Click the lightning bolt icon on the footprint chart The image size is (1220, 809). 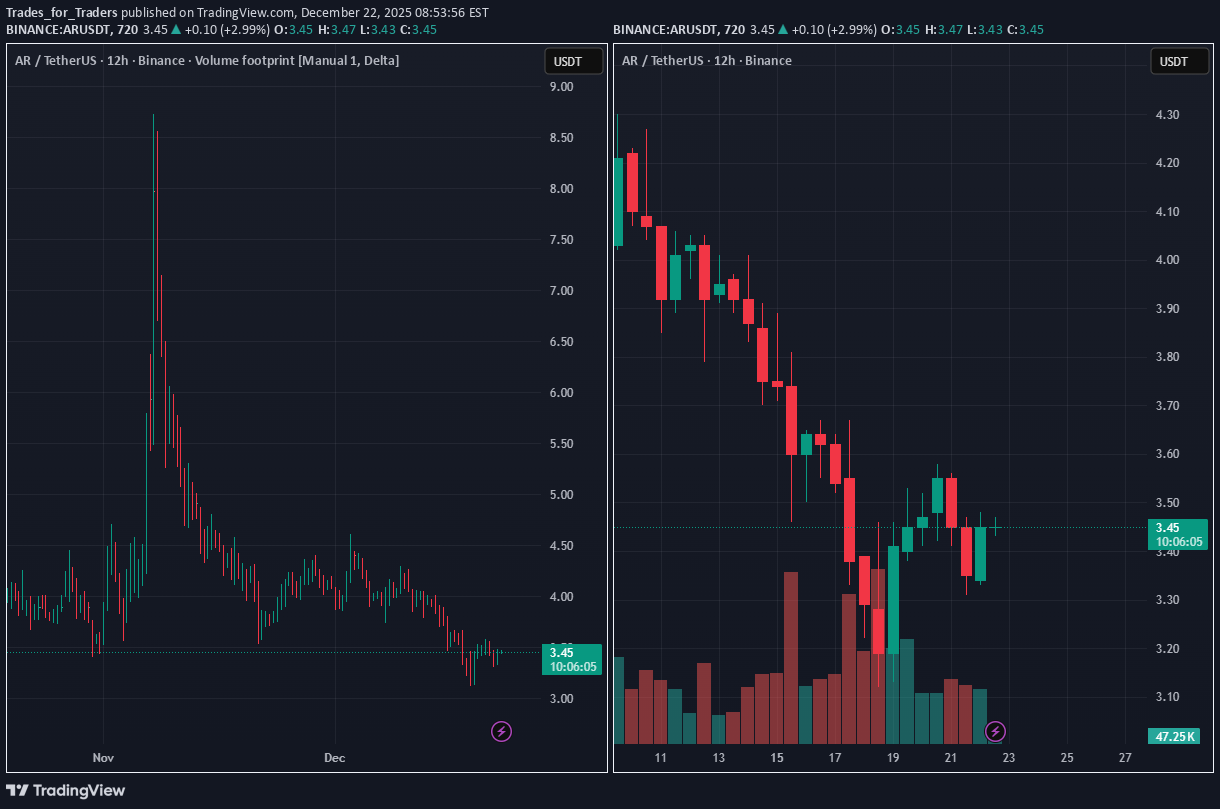pos(500,731)
